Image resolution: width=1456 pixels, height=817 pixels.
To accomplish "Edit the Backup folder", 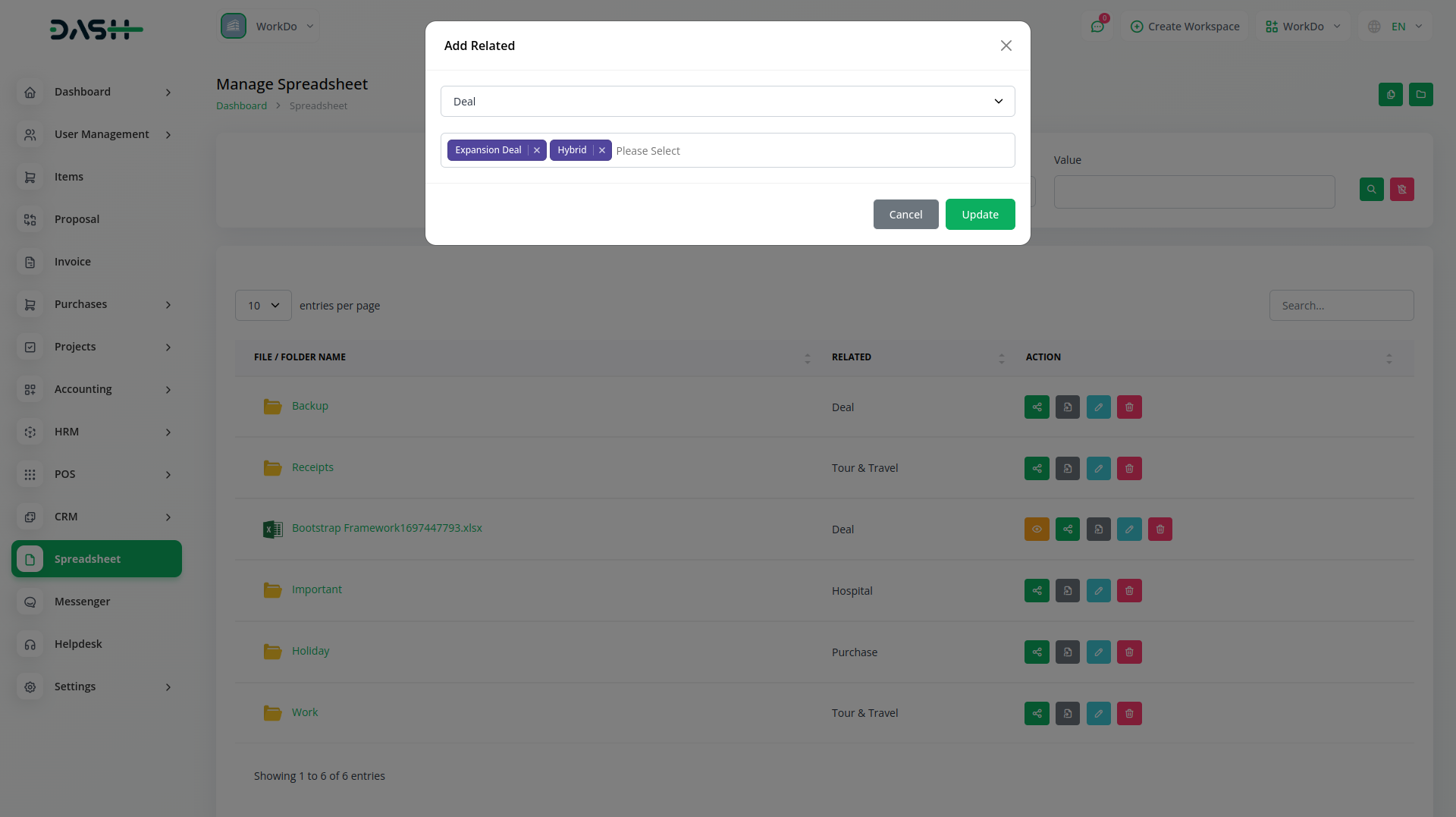I will [x=1099, y=407].
